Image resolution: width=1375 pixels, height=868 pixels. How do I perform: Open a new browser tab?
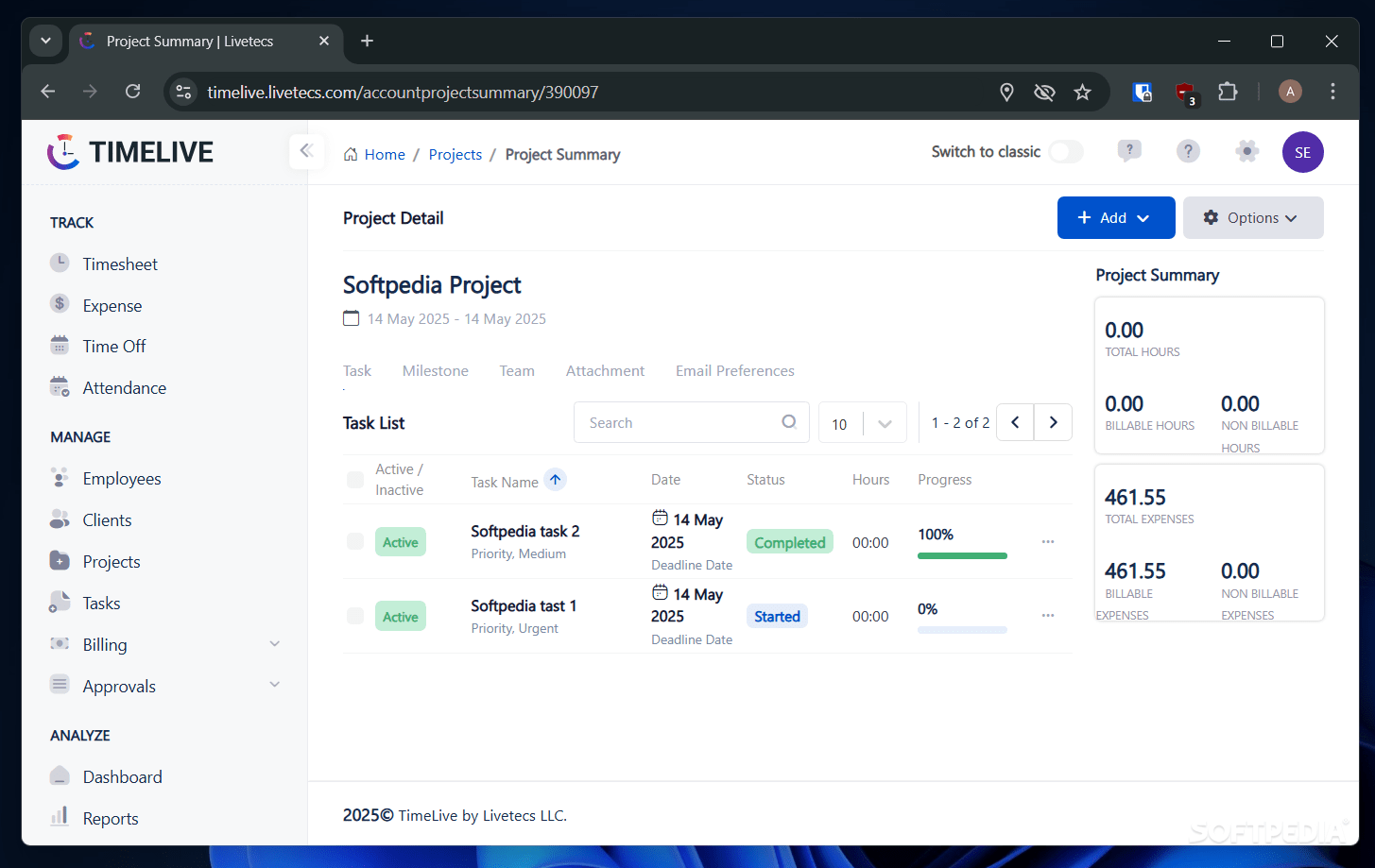click(368, 41)
